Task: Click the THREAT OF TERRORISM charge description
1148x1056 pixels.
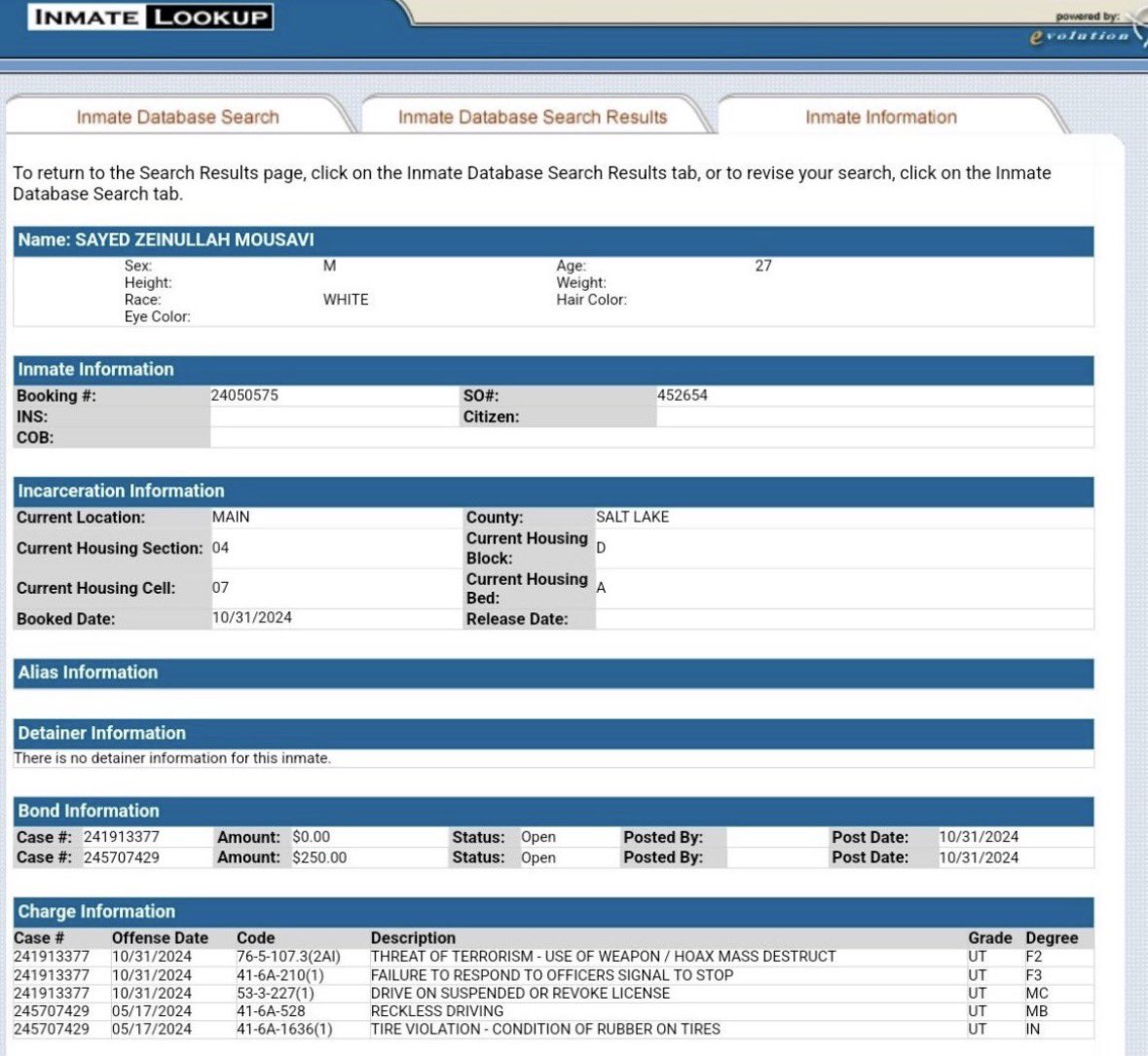Action: (604, 957)
